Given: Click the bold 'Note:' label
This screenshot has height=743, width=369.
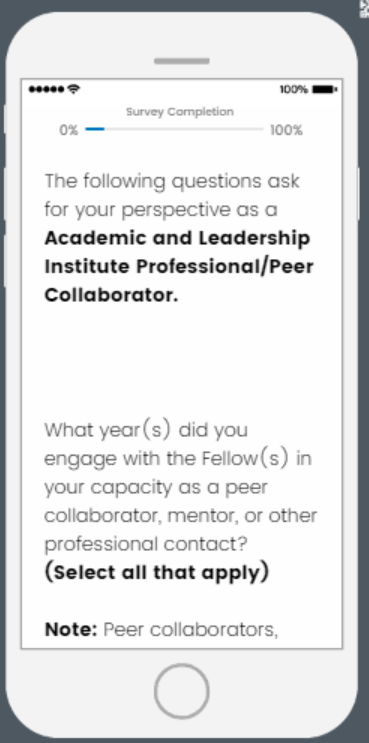Looking at the screenshot, I should [x=71, y=629].
